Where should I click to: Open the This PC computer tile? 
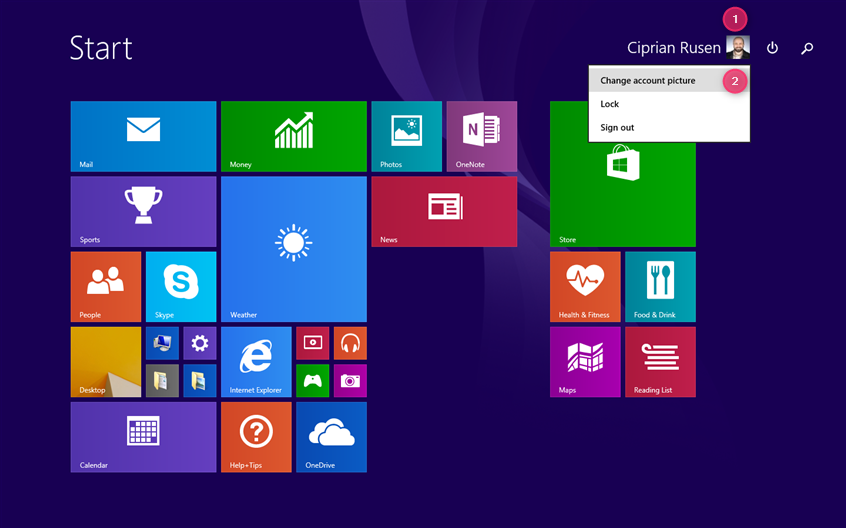click(162, 343)
